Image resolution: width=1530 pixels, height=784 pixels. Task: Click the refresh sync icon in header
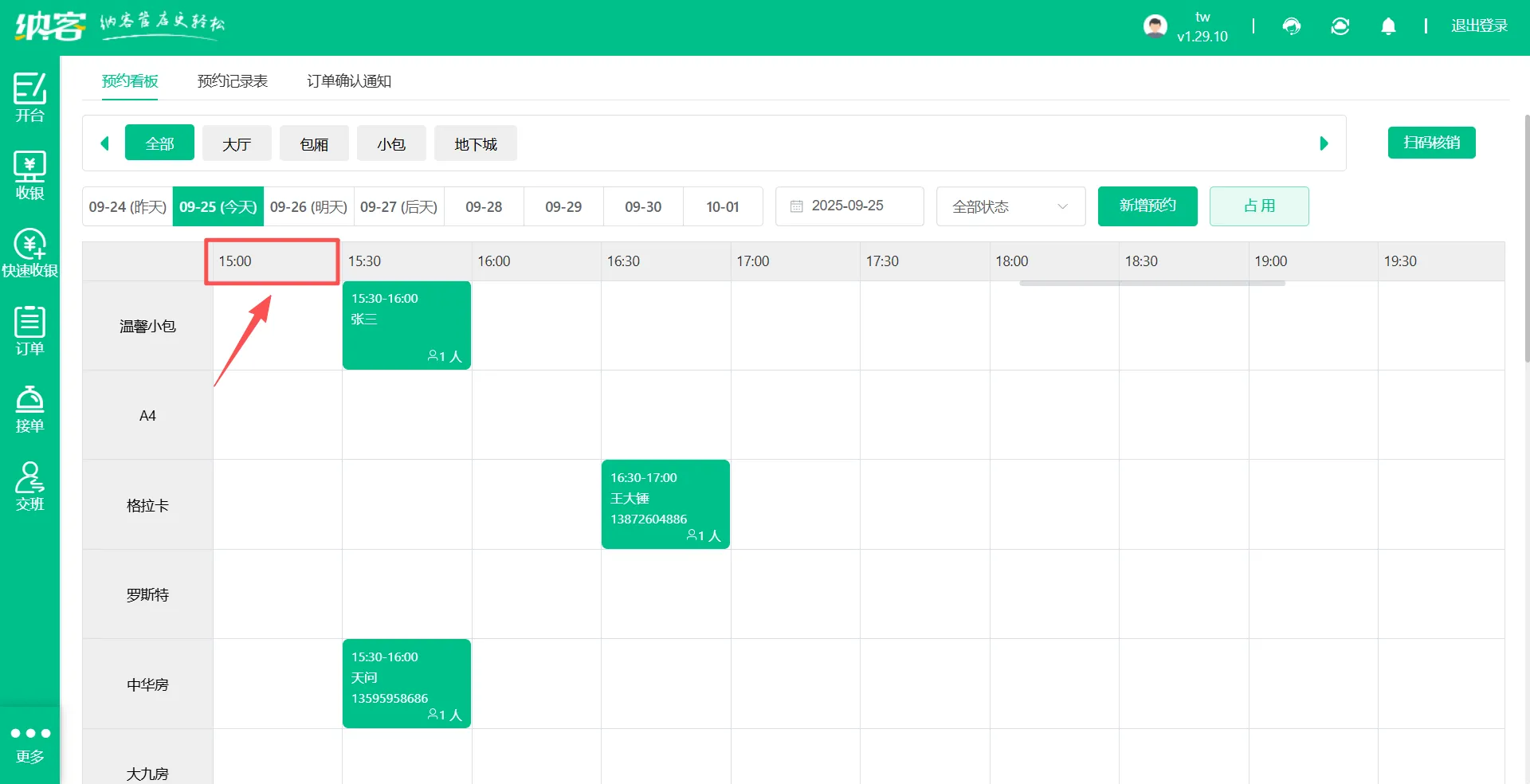(1340, 26)
